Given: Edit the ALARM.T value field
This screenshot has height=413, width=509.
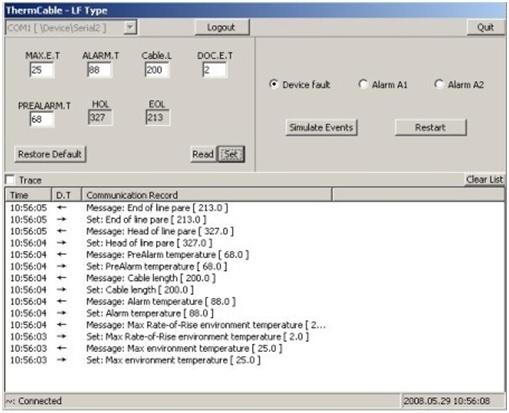Looking at the screenshot, I should pos(99,70).
